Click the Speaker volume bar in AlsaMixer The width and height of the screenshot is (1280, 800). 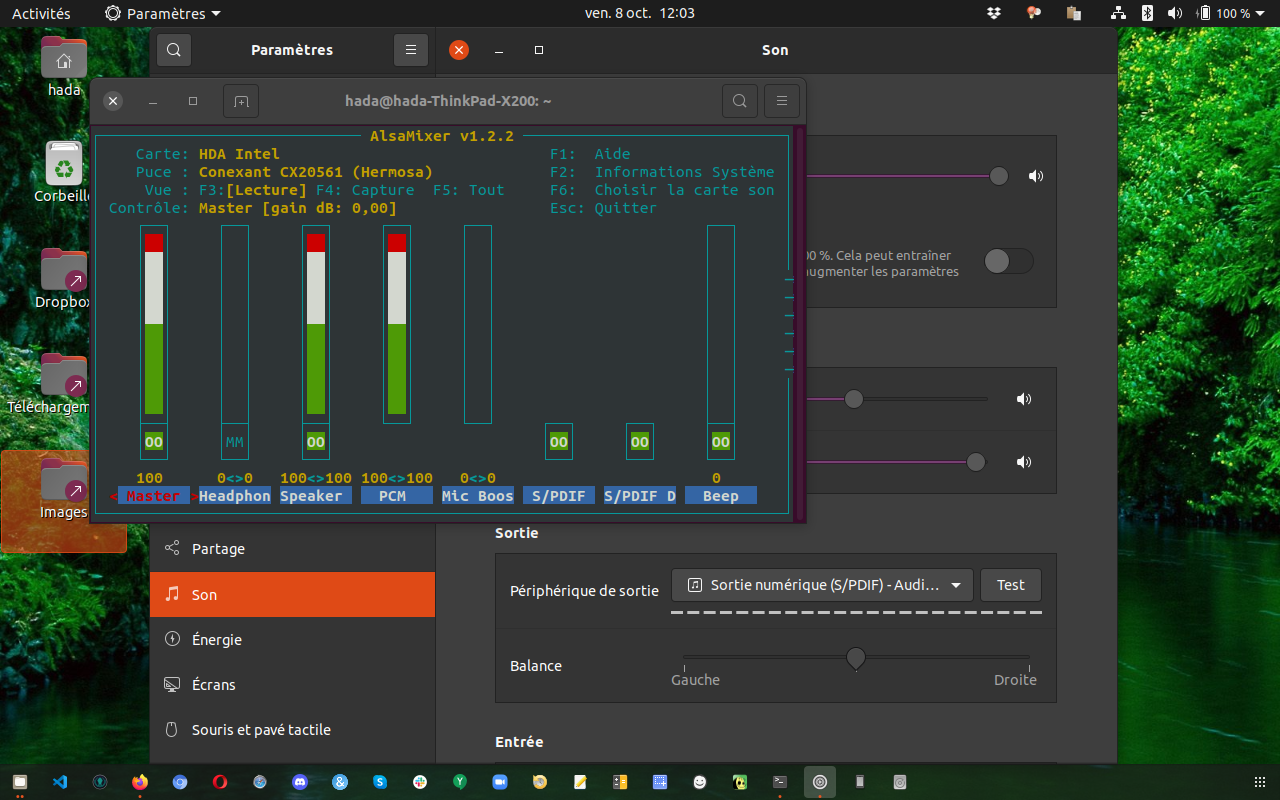(x=316, y=324)
